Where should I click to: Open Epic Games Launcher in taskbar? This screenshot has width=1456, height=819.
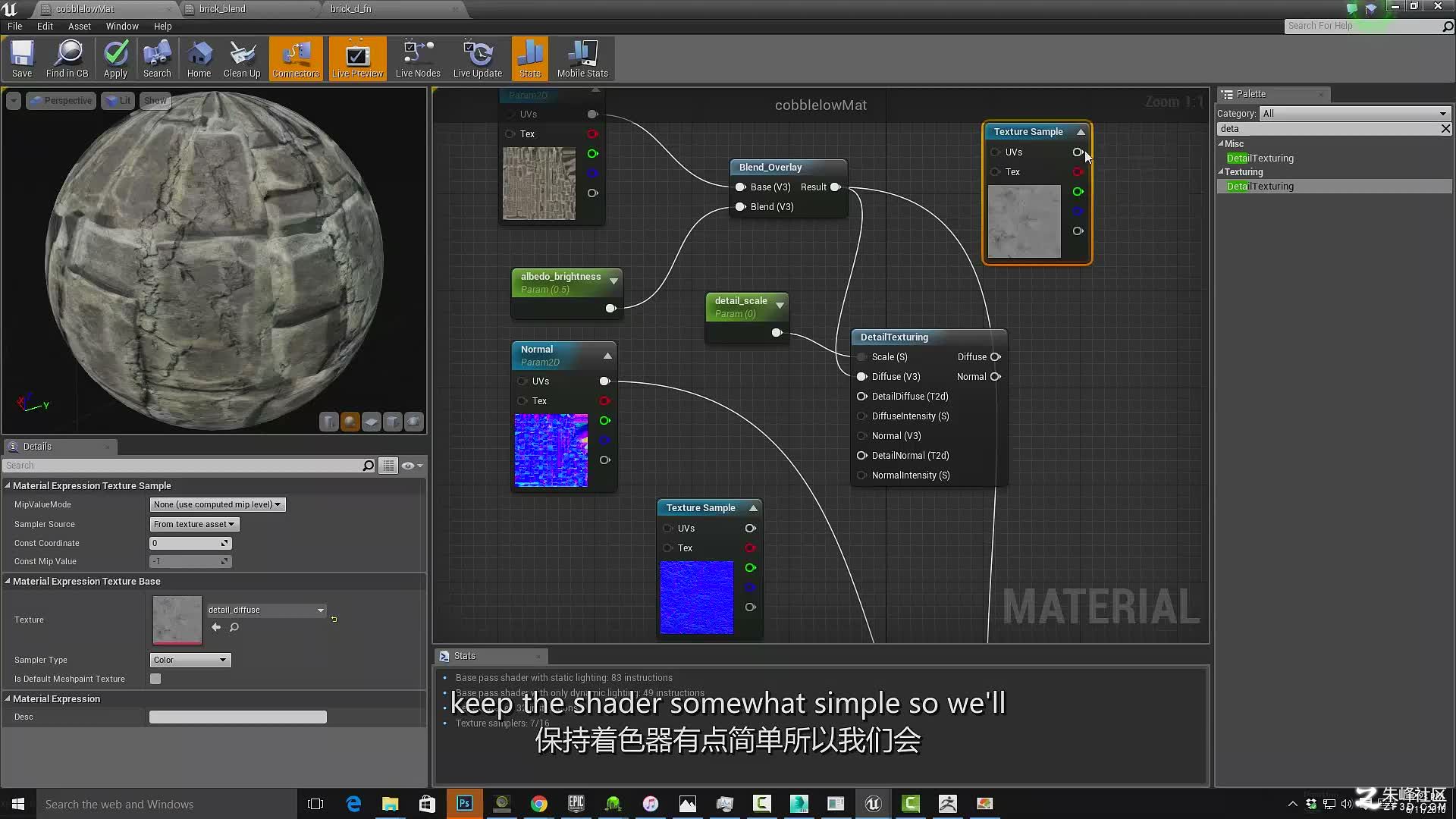(x=576, y=804)
